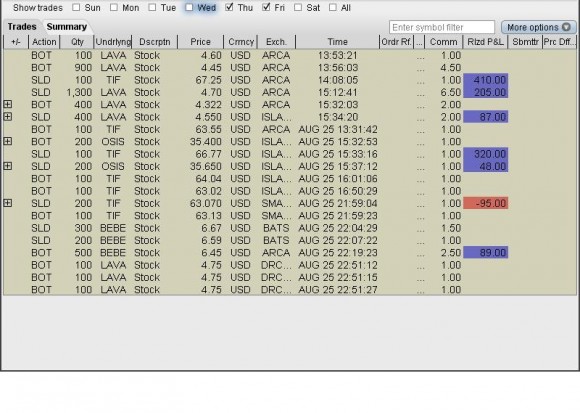Select the 320.00 realized P&L cell

tap(486, 154)
